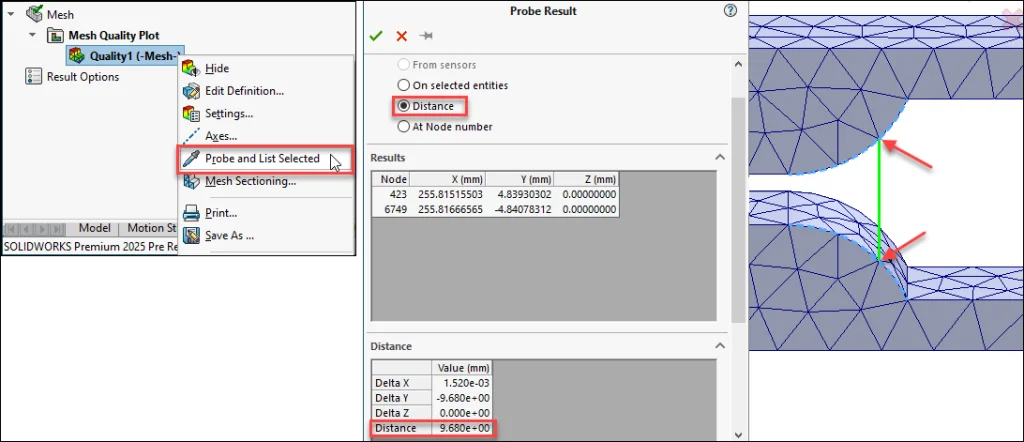Click the Settings menu icon

tap(191, 114)
